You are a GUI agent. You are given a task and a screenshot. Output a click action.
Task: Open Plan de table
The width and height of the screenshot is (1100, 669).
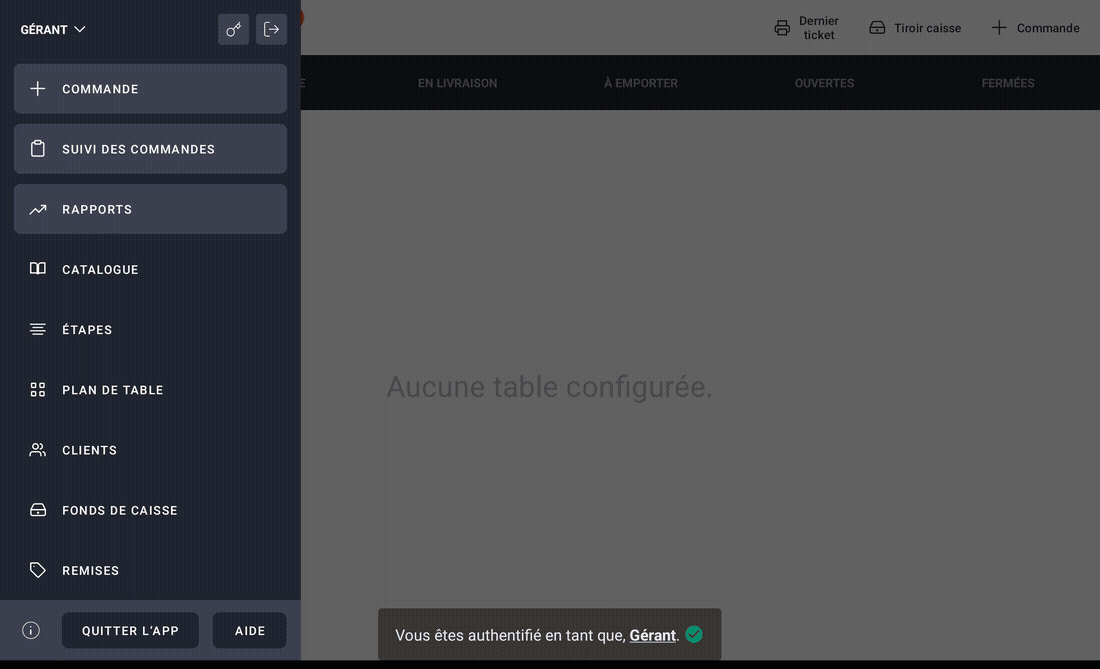(150, 390)
